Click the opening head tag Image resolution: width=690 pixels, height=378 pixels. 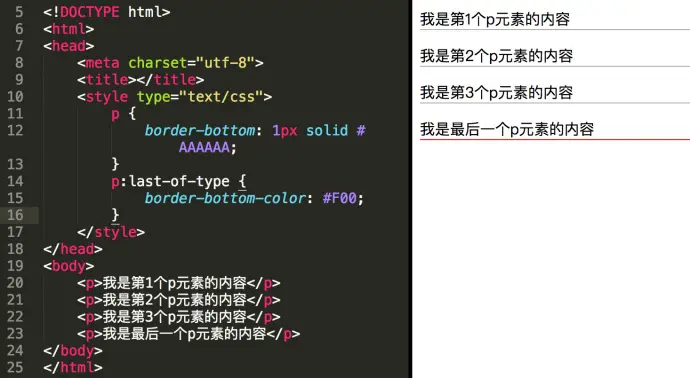pos(69,46)
